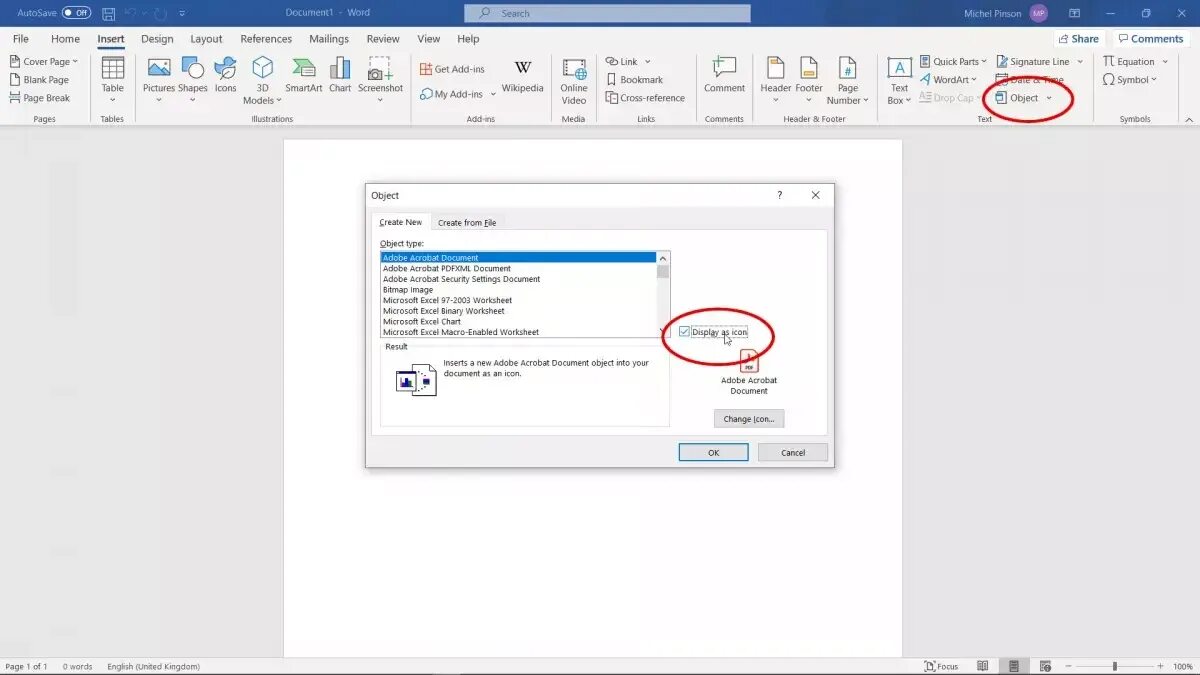Click Get Add-ins
The height and width of the screenshot is (675, 1200).
tap(451, 69)
